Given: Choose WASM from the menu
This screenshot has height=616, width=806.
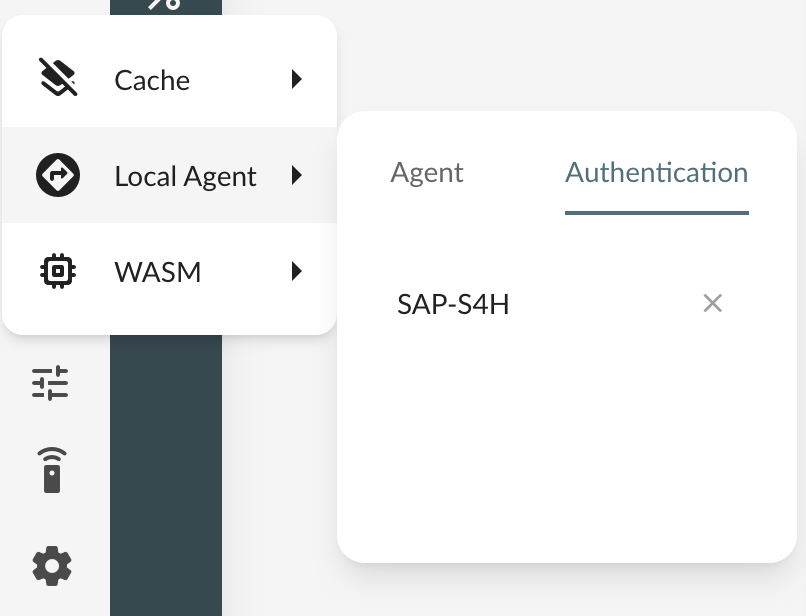Looking at the screenshot, I should 157,271.
